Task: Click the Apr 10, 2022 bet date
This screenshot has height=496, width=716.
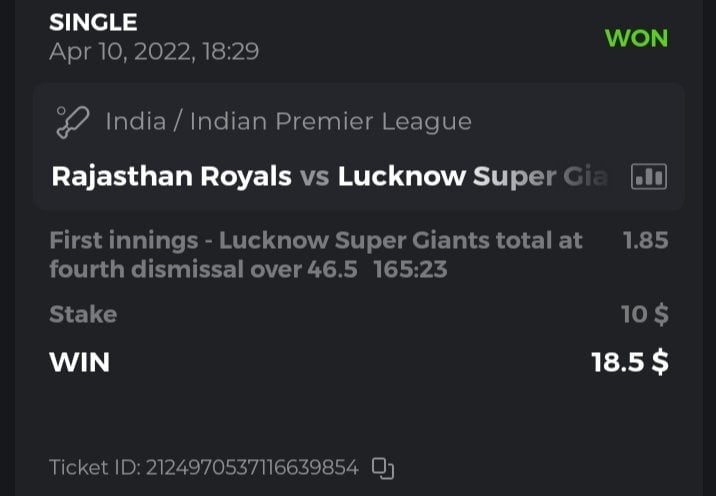Action: coord(153,51)
